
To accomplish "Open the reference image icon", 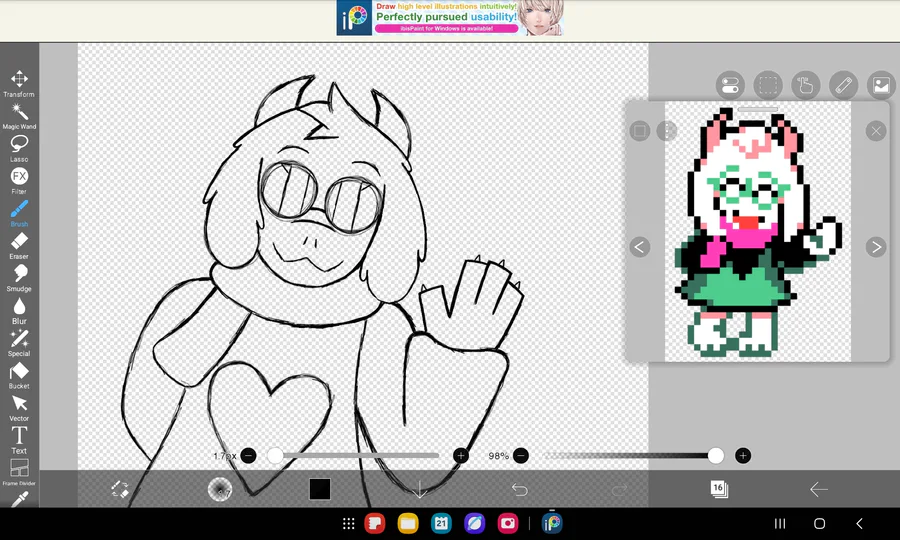I will pos(881,86).
